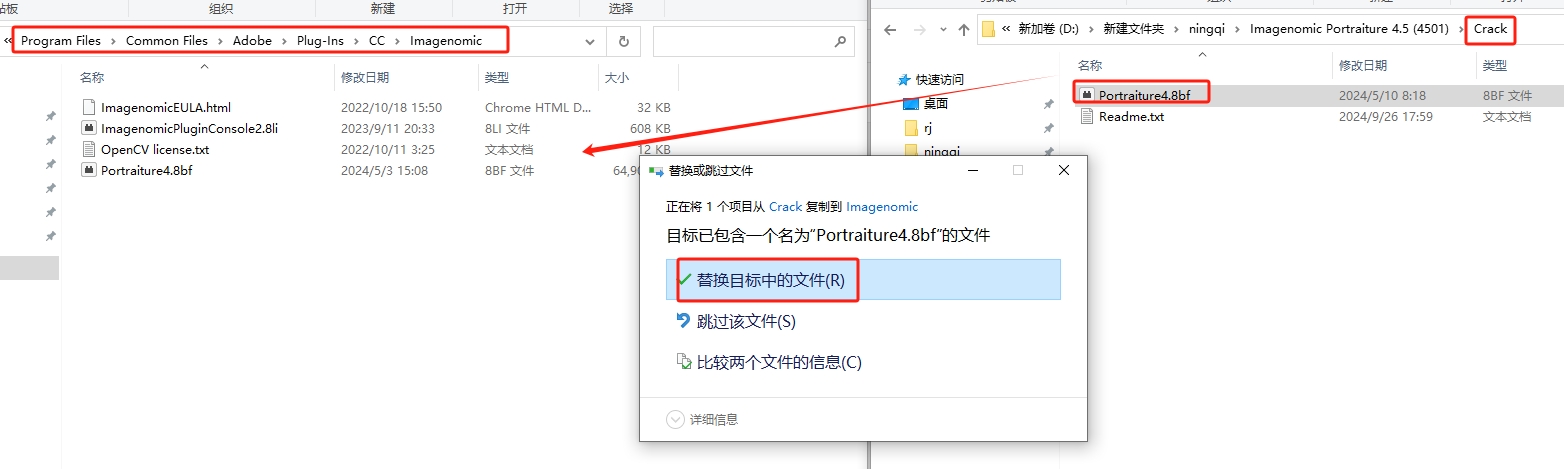The height and width of the screenshot is (469, 1564).
Task: Click folder icon in right window address bar
Action: (989, 29)
